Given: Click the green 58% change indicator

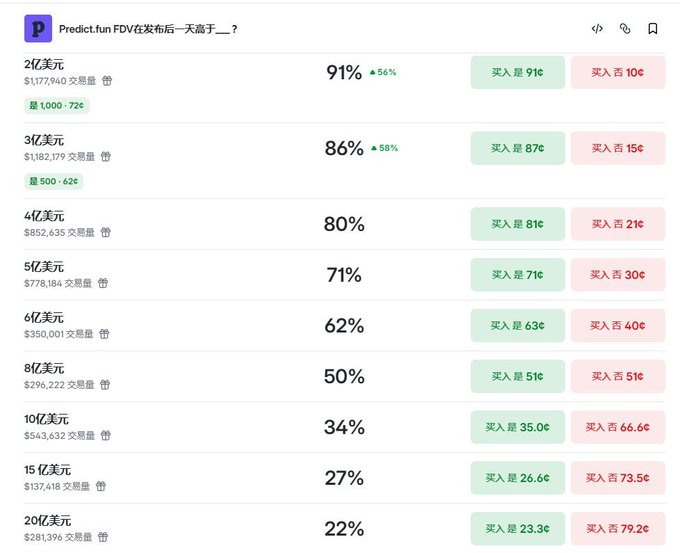Looking at the screenshot, I should pyautogui.click(x=385, y=148).
